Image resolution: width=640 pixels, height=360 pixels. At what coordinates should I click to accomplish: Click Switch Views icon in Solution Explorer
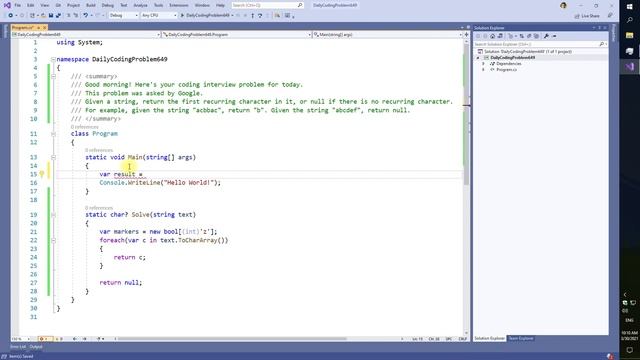500,36
